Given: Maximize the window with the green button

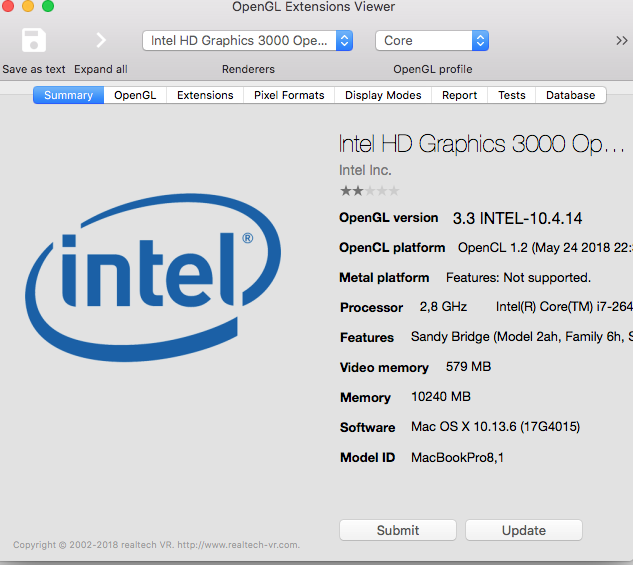Looking at the screenshot, I should click(48, 6).
